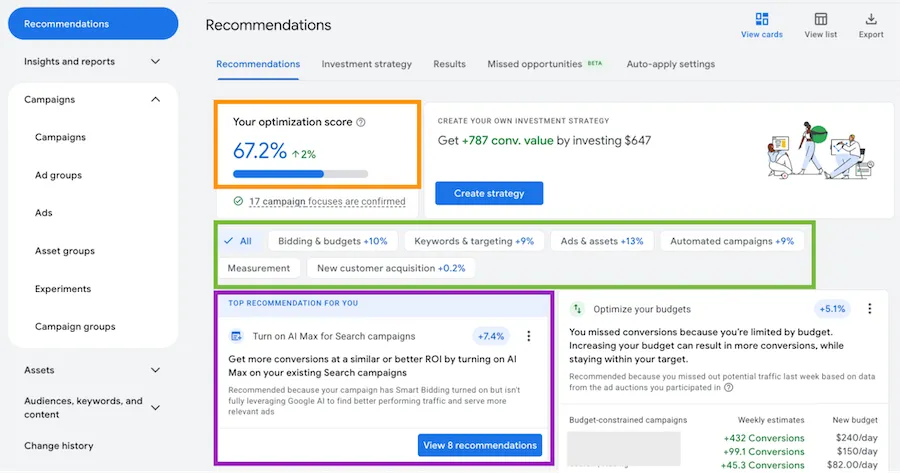900x473 pixels.
Task: Click the BETA badge on Missed opportunities
Action: coord(595,64)
